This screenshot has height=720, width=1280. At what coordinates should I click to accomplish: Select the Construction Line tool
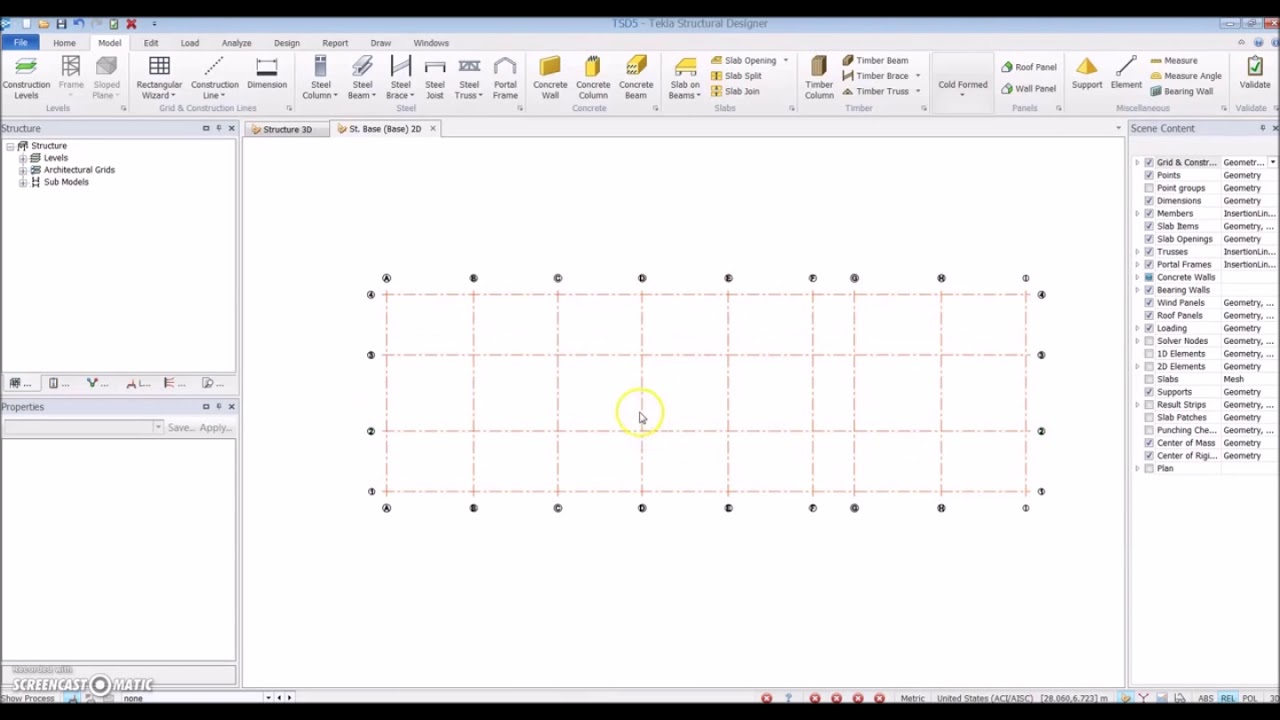tap(214, 78)
